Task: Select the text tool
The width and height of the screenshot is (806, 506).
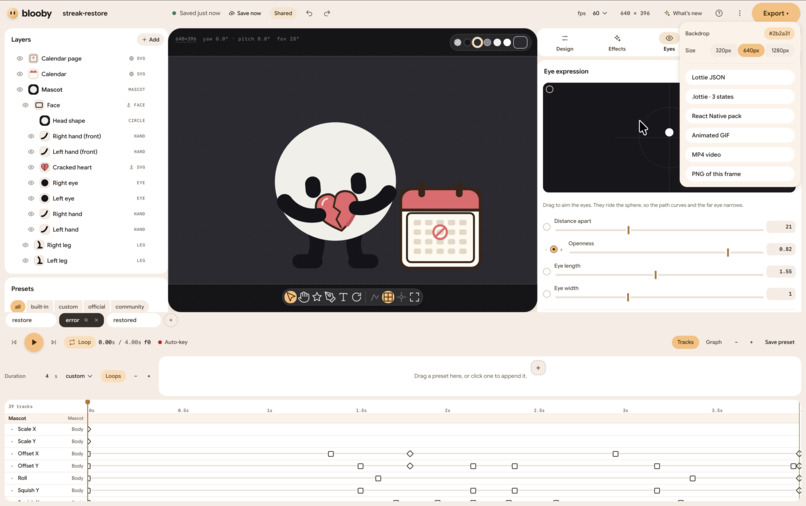Action: [343, 297]
